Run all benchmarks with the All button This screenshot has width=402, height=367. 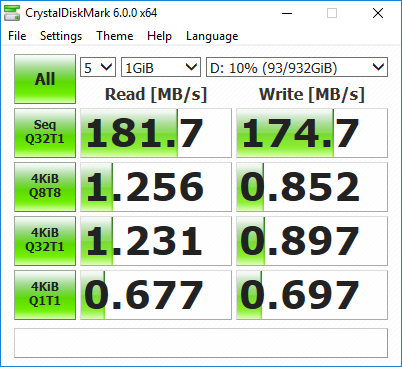pyautogui.click(x=45, y=79)
